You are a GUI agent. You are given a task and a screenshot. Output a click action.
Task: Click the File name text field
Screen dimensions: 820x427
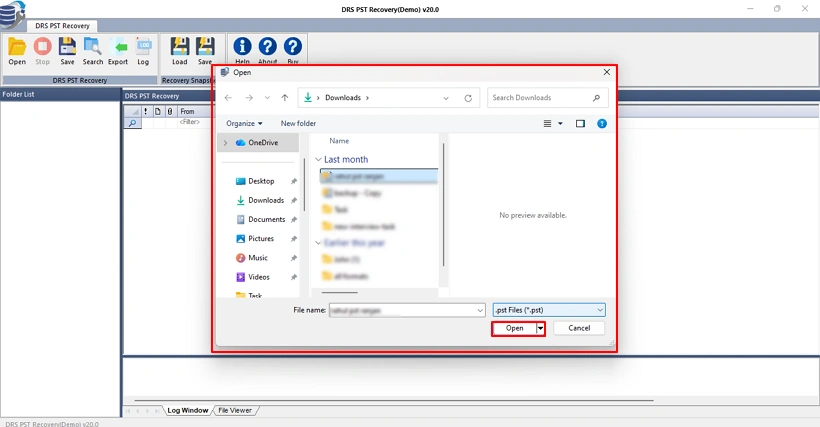[402, 310]
